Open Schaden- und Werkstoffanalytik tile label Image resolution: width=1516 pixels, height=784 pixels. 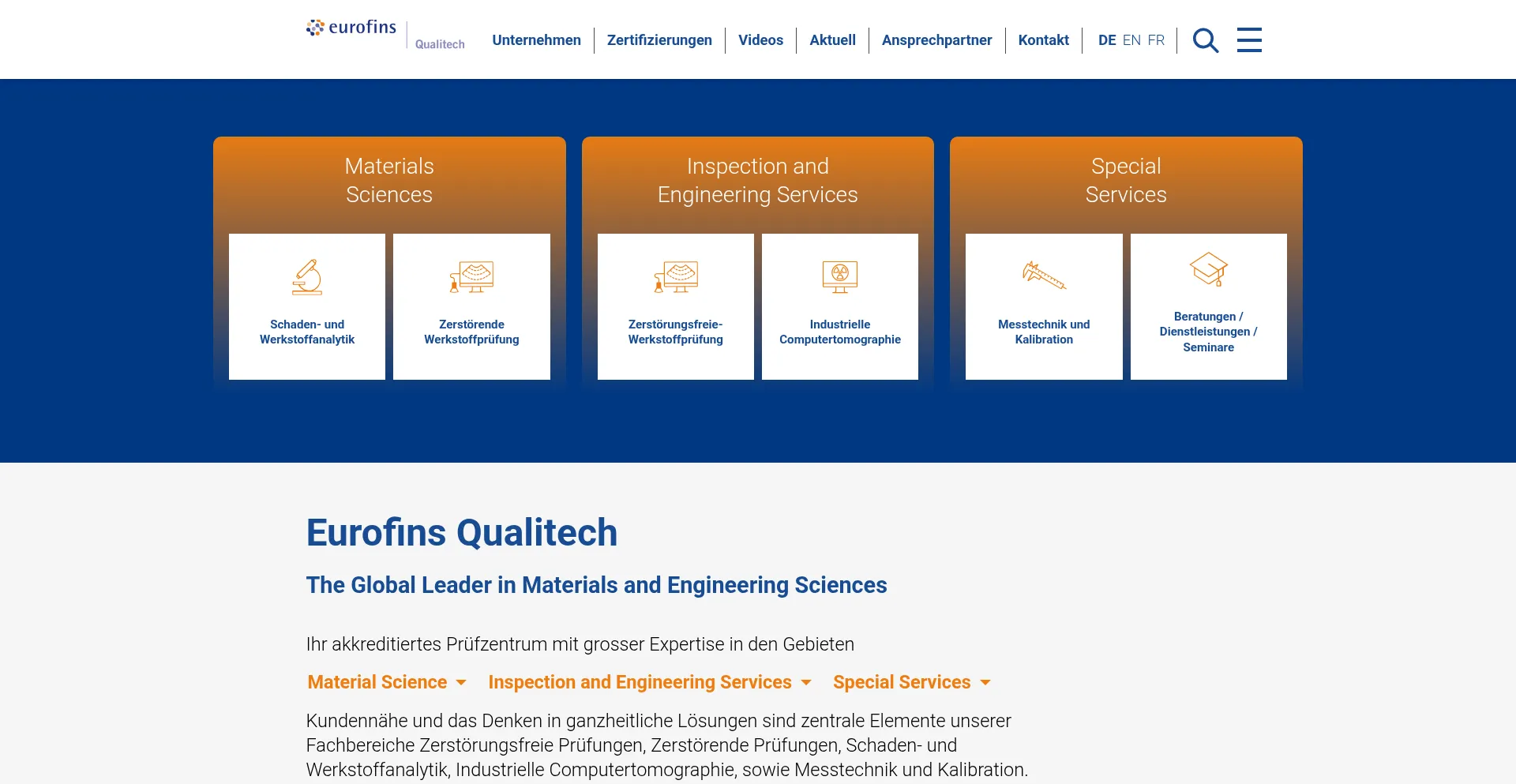click(307, 332)
